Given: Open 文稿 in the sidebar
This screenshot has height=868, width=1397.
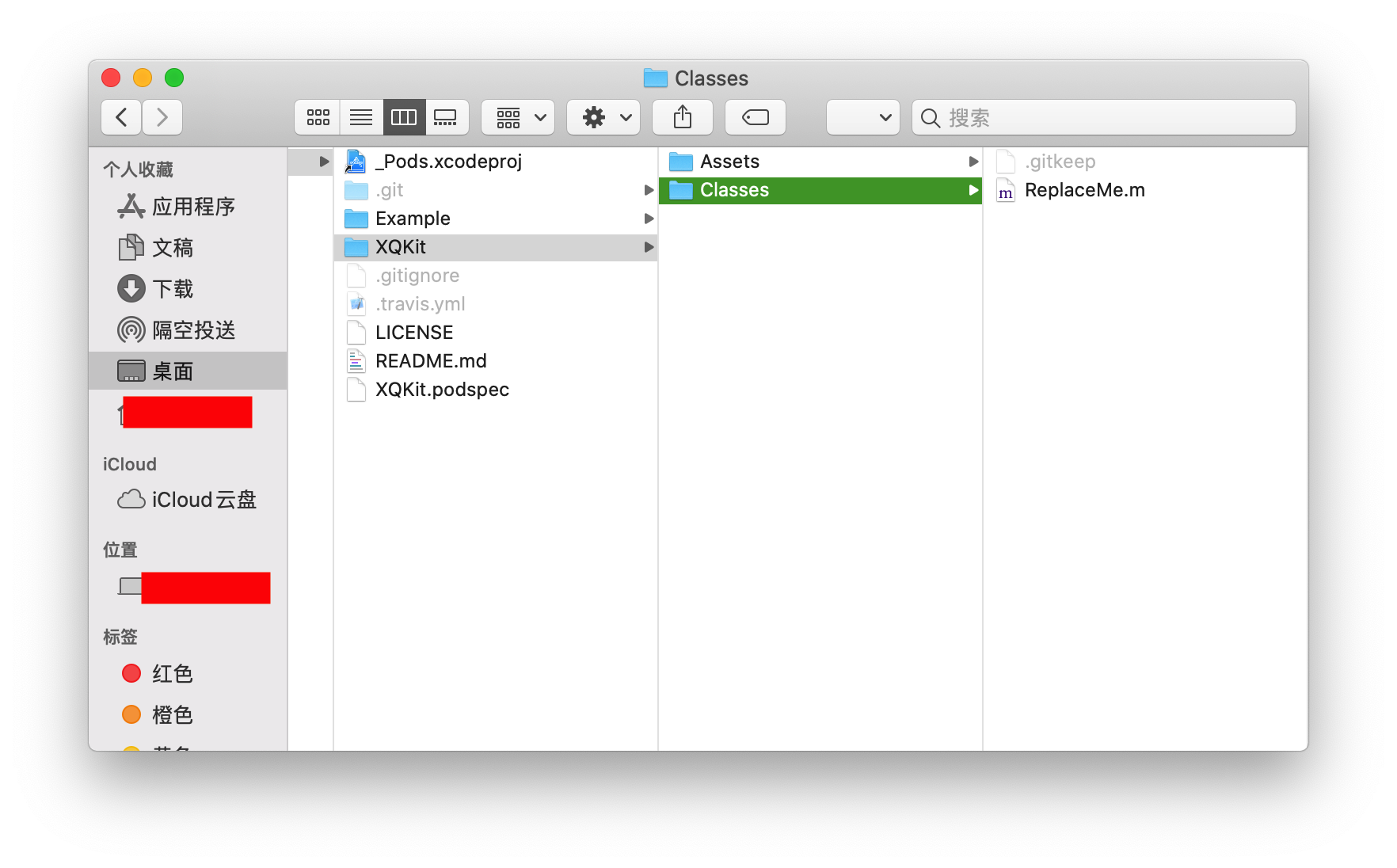Looking at the screenshot, I should 188,248.
